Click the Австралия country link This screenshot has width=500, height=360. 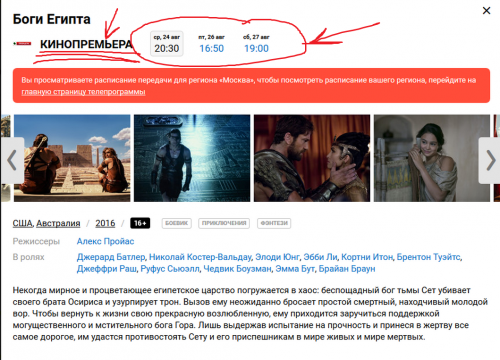tap(58, 223)
